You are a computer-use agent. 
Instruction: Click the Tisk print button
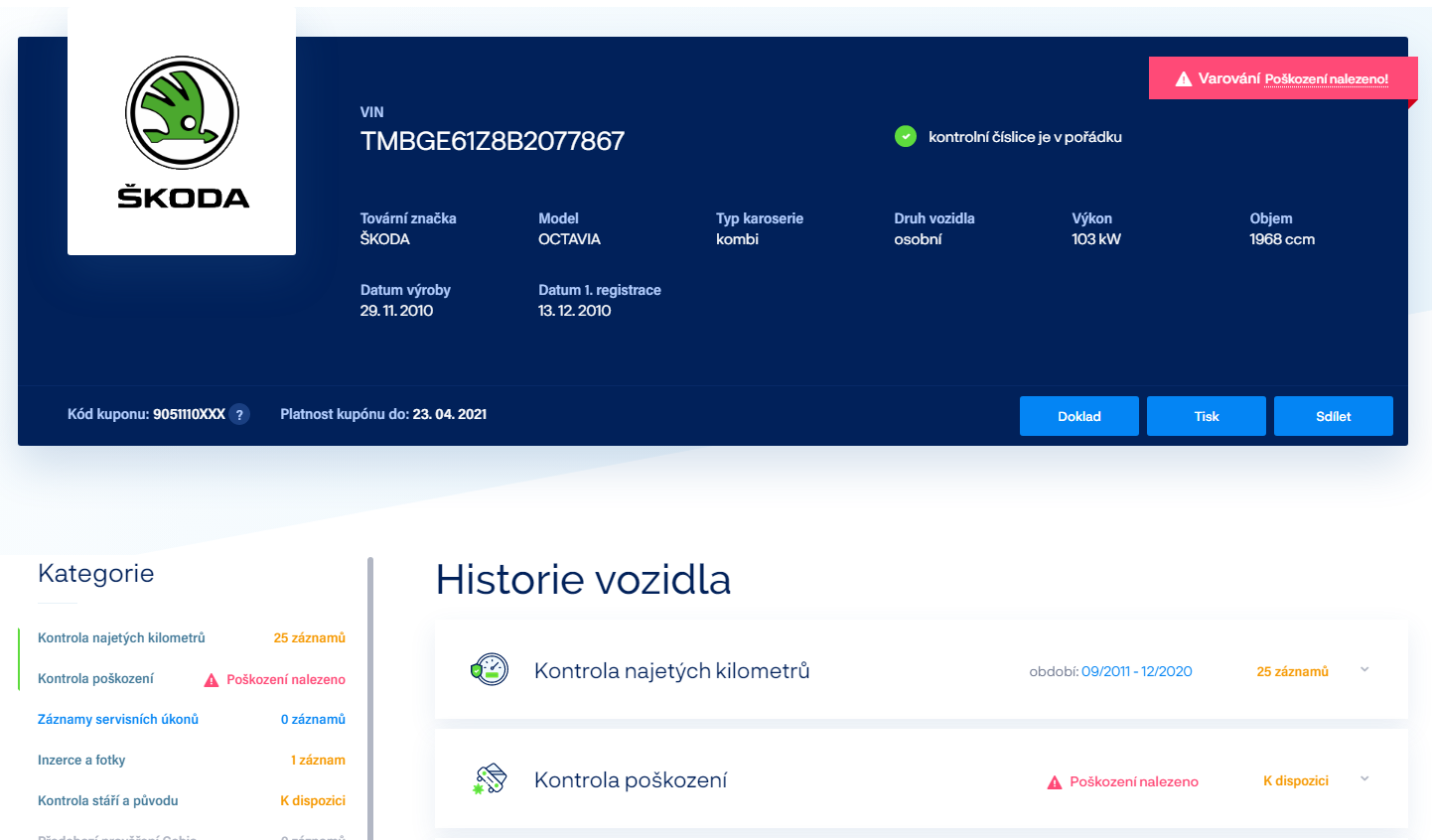[x=1207, y=416]
